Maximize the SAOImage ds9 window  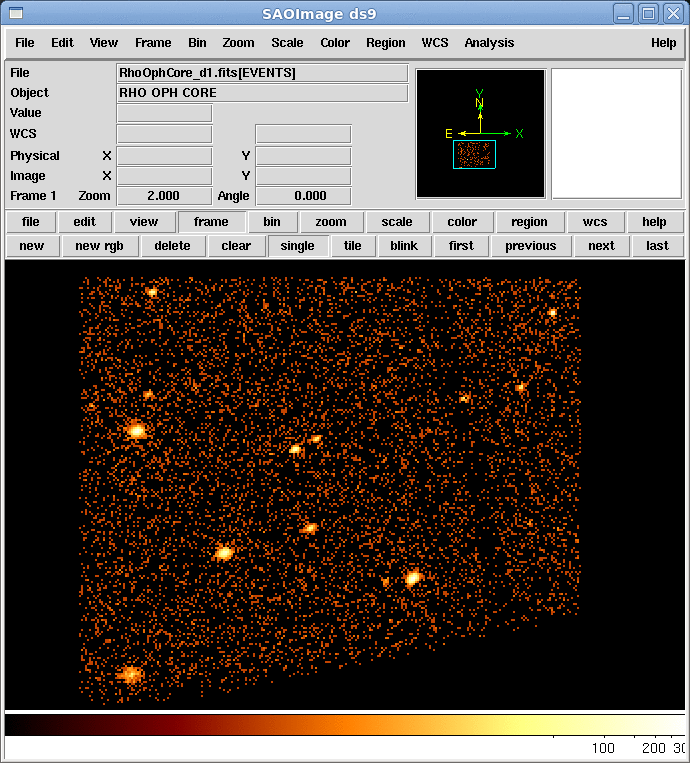click(648, 14)
